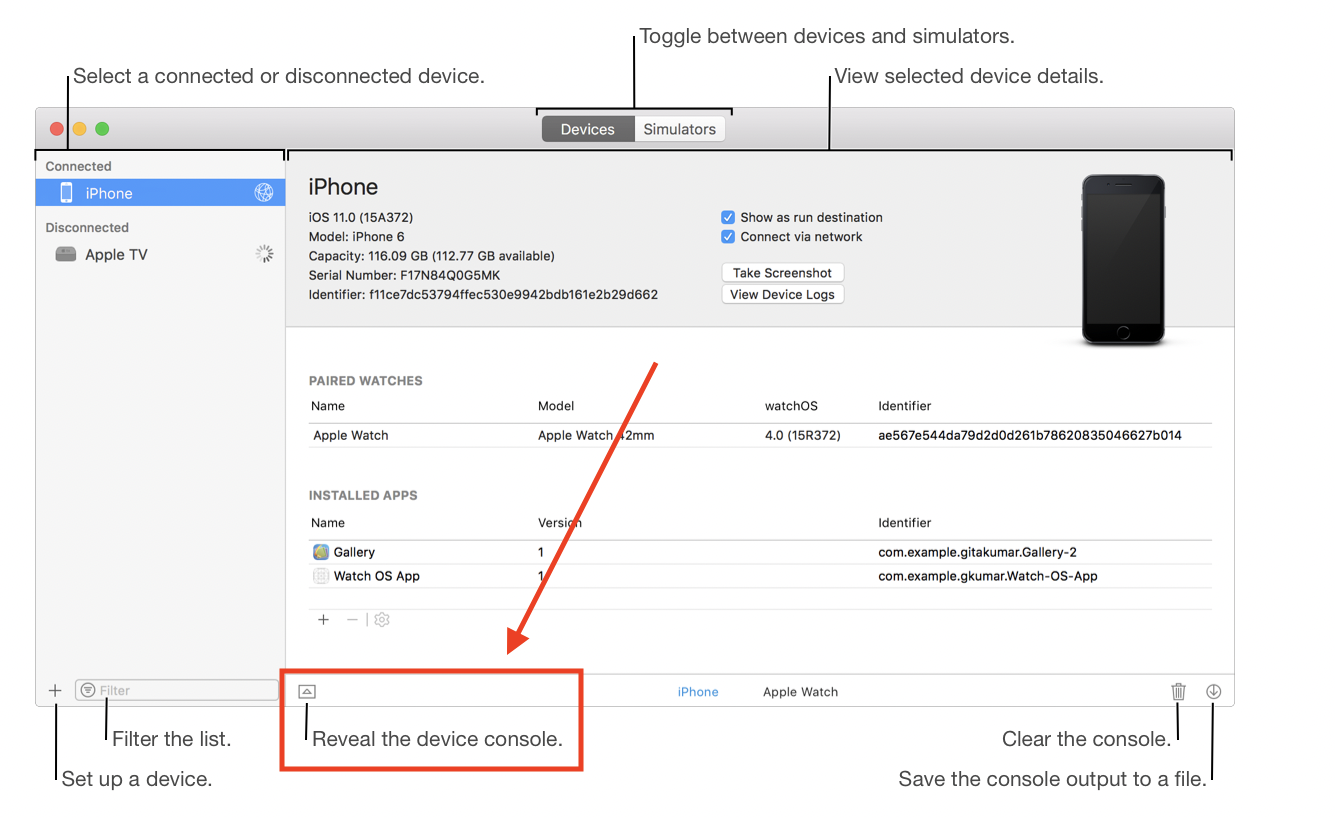Open the gear action menu below installed apps
Viewport: 1335px width, 818px height.
pos(381,619)
